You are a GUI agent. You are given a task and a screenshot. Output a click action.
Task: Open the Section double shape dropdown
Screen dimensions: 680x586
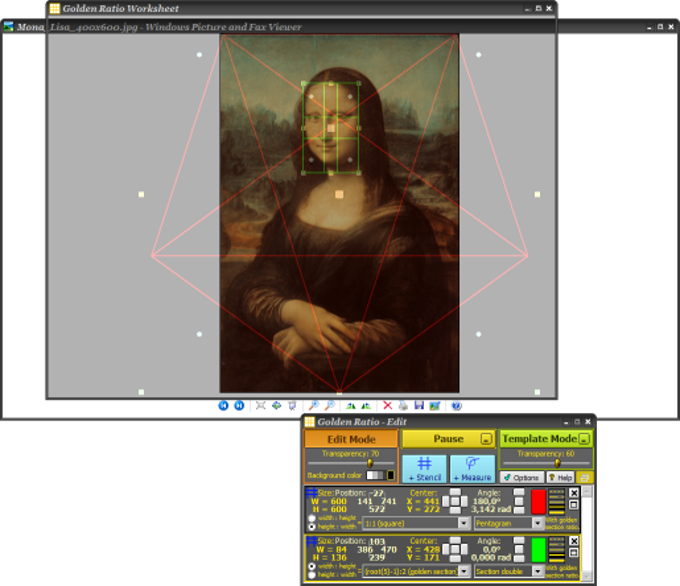pyautogui.click(x=538, y=571)
